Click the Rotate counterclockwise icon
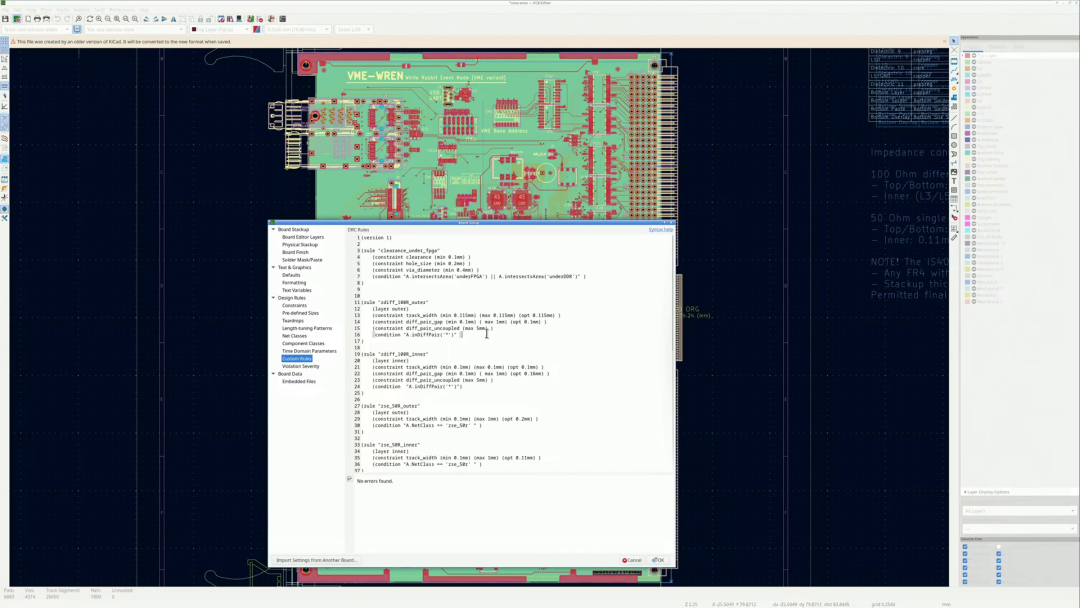The height and width of the screenshot is (608, 1080). tap(146, 19)
